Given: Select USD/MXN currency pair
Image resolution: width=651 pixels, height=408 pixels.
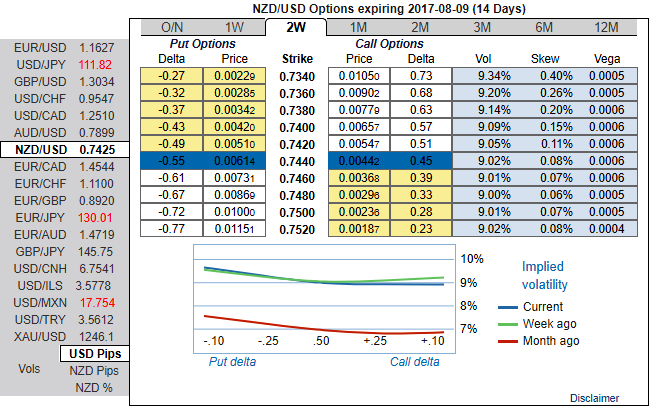Looking at the screenshot, I should pos(63,302).
